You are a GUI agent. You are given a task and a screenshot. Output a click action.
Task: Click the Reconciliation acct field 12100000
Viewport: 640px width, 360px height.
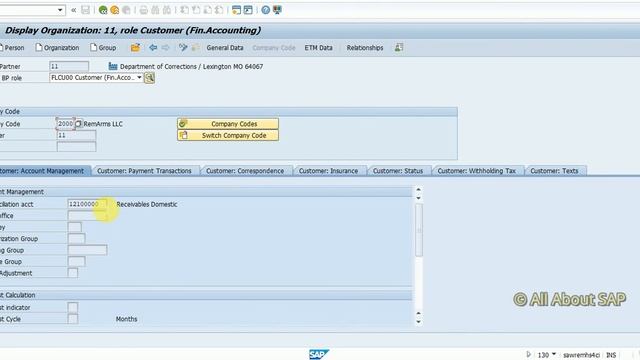coord(87,204)
